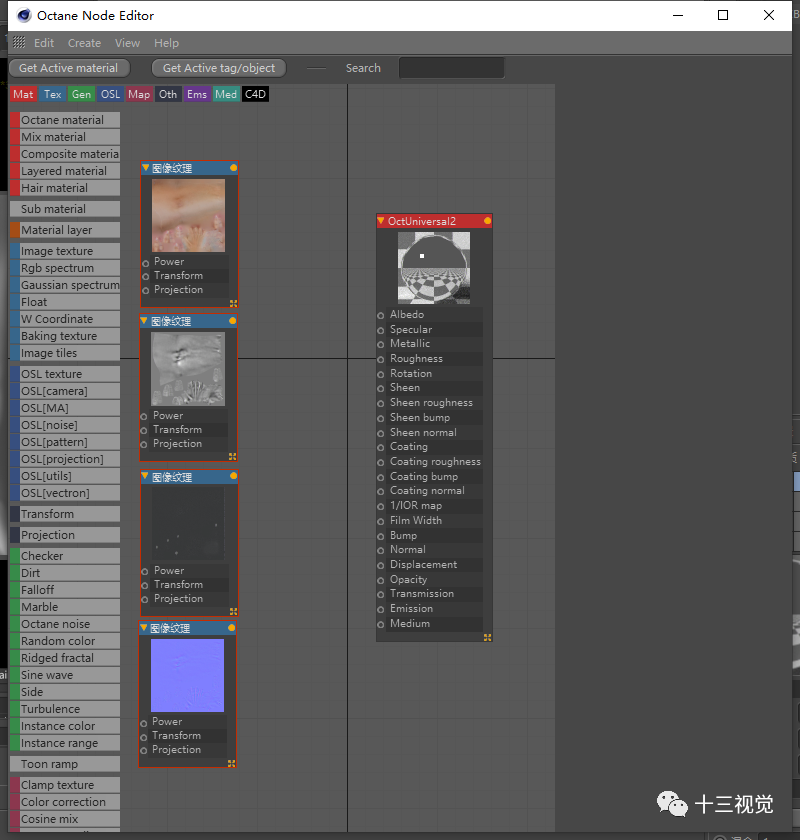Select the skin color texture thumbnail
This screenshot has width=800, height=840.
pos(189,215)
